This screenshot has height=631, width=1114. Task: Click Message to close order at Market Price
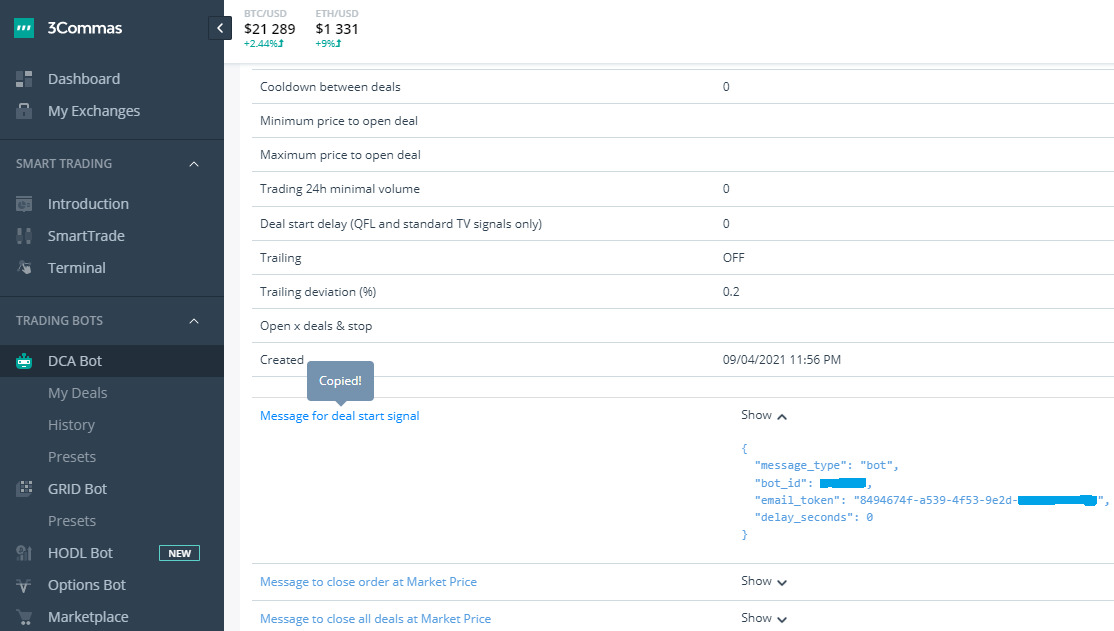point(368,582)
